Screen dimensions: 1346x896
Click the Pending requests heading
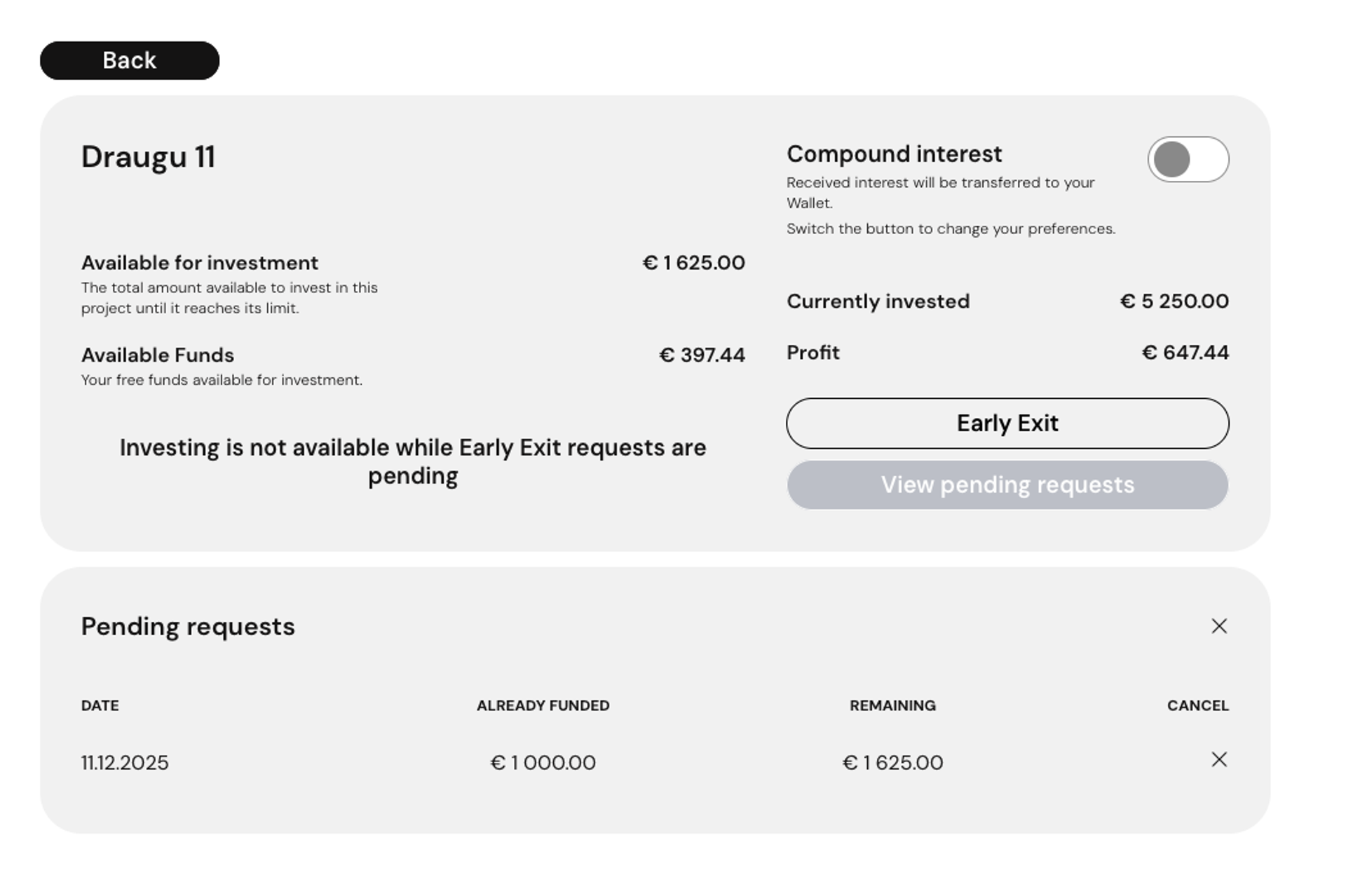188,627
